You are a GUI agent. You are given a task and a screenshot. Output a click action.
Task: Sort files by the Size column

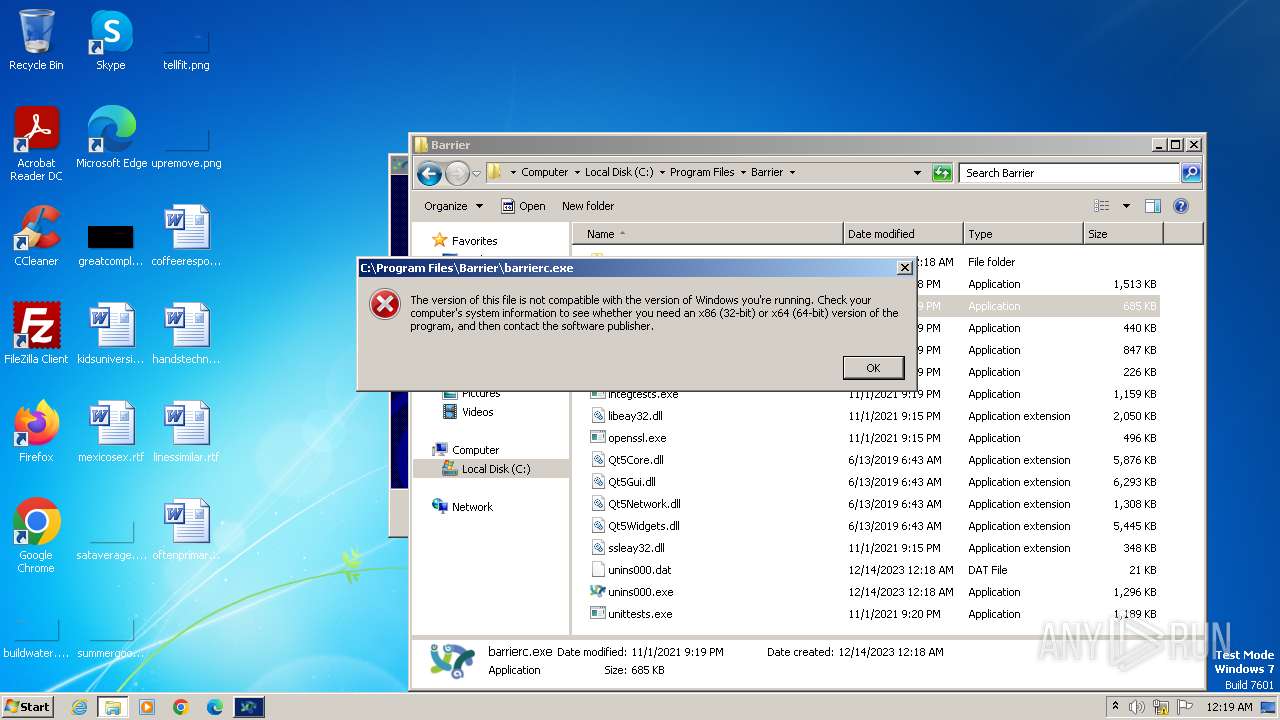1123,234
